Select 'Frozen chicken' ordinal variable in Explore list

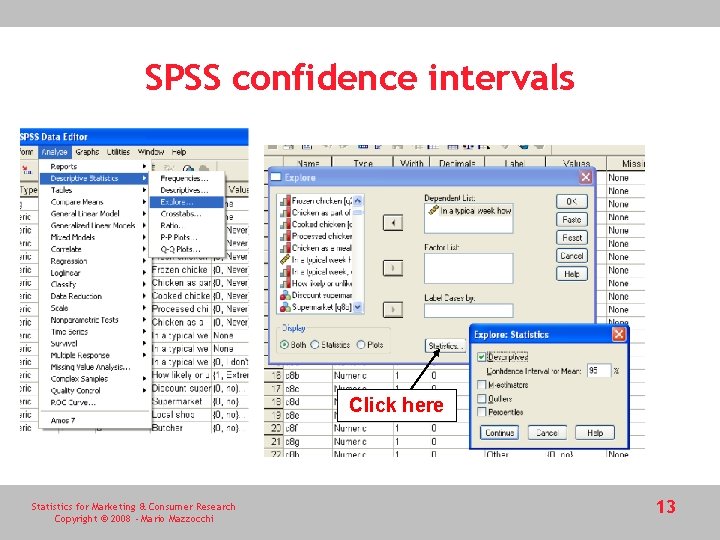316,201
